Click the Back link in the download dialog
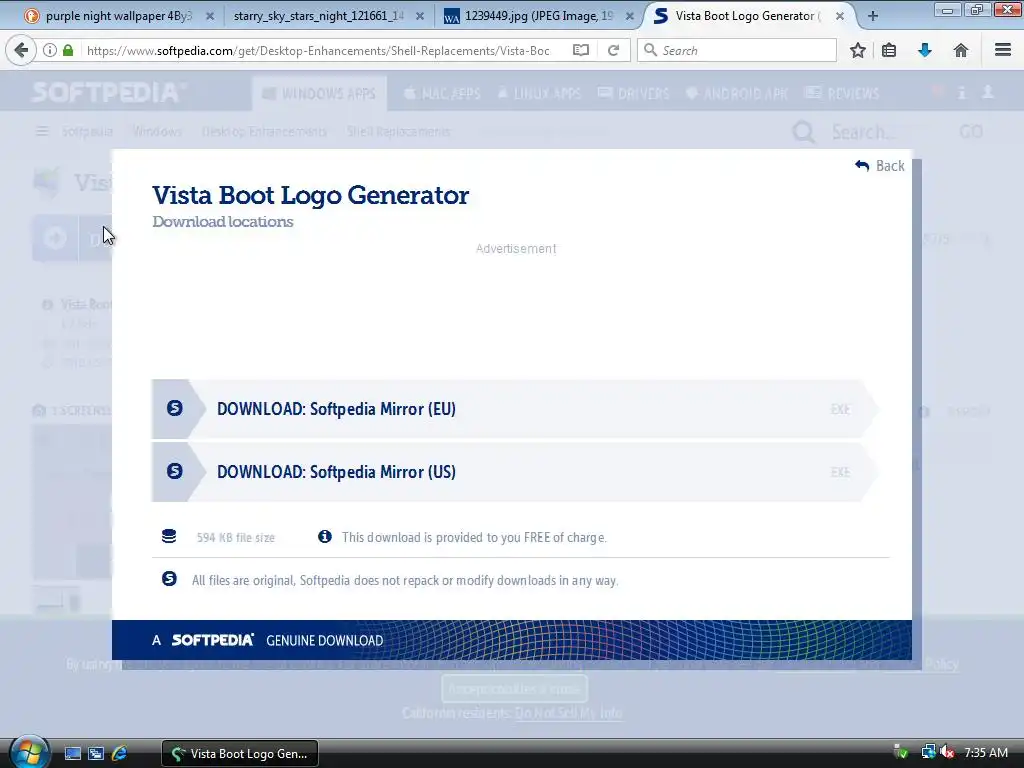The height and width of the screenshot is (768, 1024). point(880,166)
